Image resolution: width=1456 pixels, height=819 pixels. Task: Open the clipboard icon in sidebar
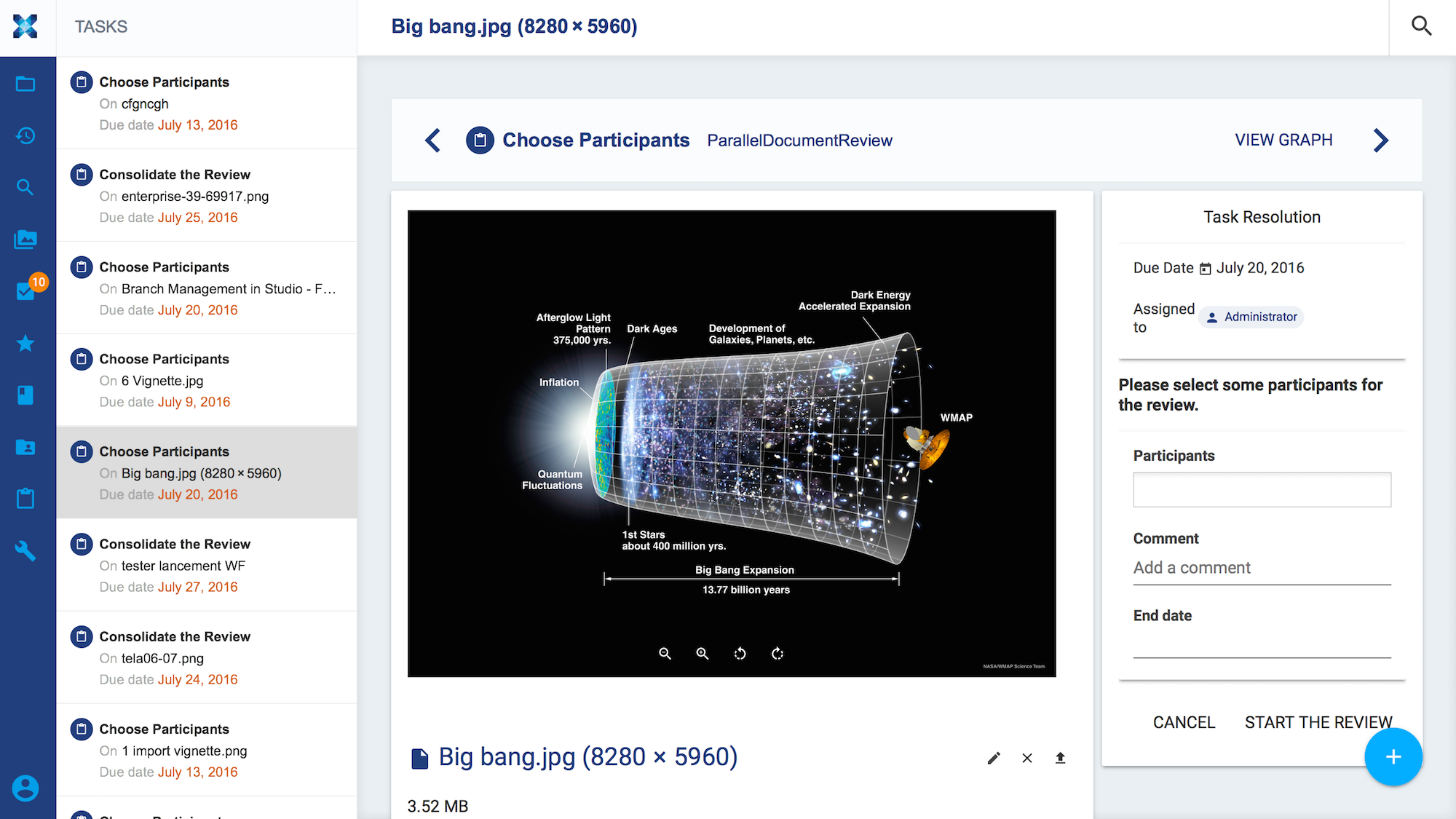(25, 499)
